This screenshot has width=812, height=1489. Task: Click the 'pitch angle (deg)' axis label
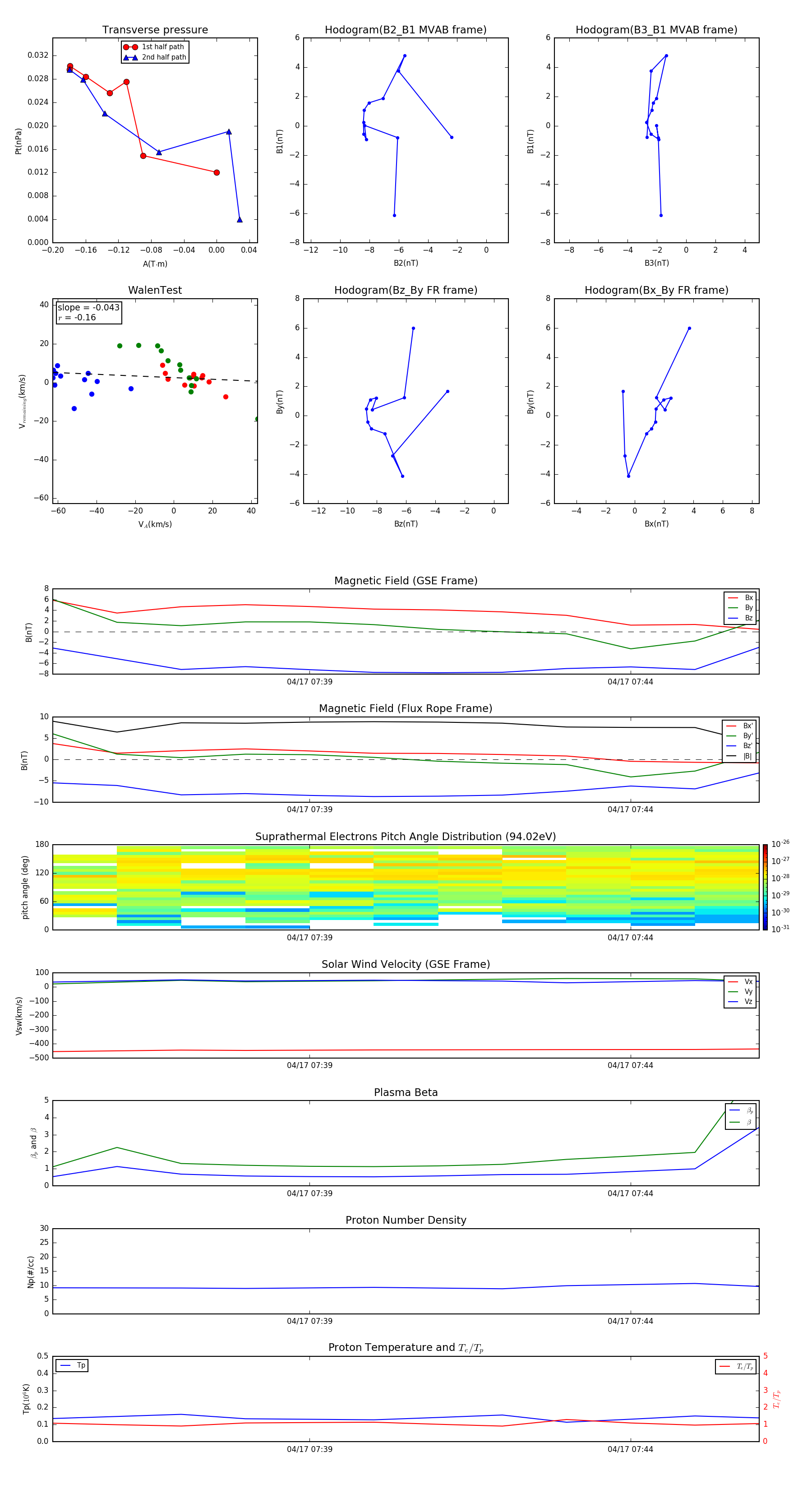pyautogui.click(x=25, y=887)
